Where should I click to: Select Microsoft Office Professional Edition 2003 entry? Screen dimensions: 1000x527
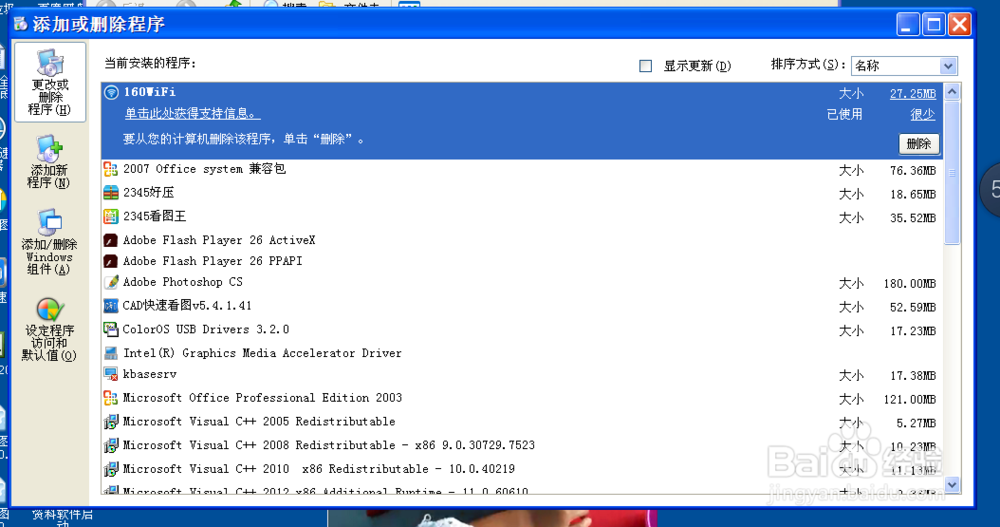point(522,398)
